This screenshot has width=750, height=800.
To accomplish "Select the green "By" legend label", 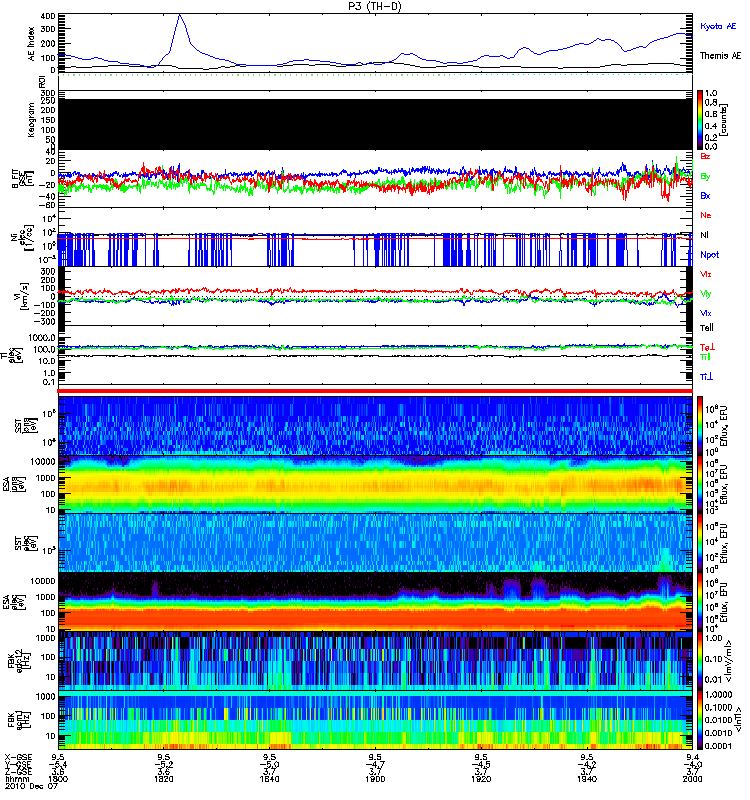I will point(705,177).
